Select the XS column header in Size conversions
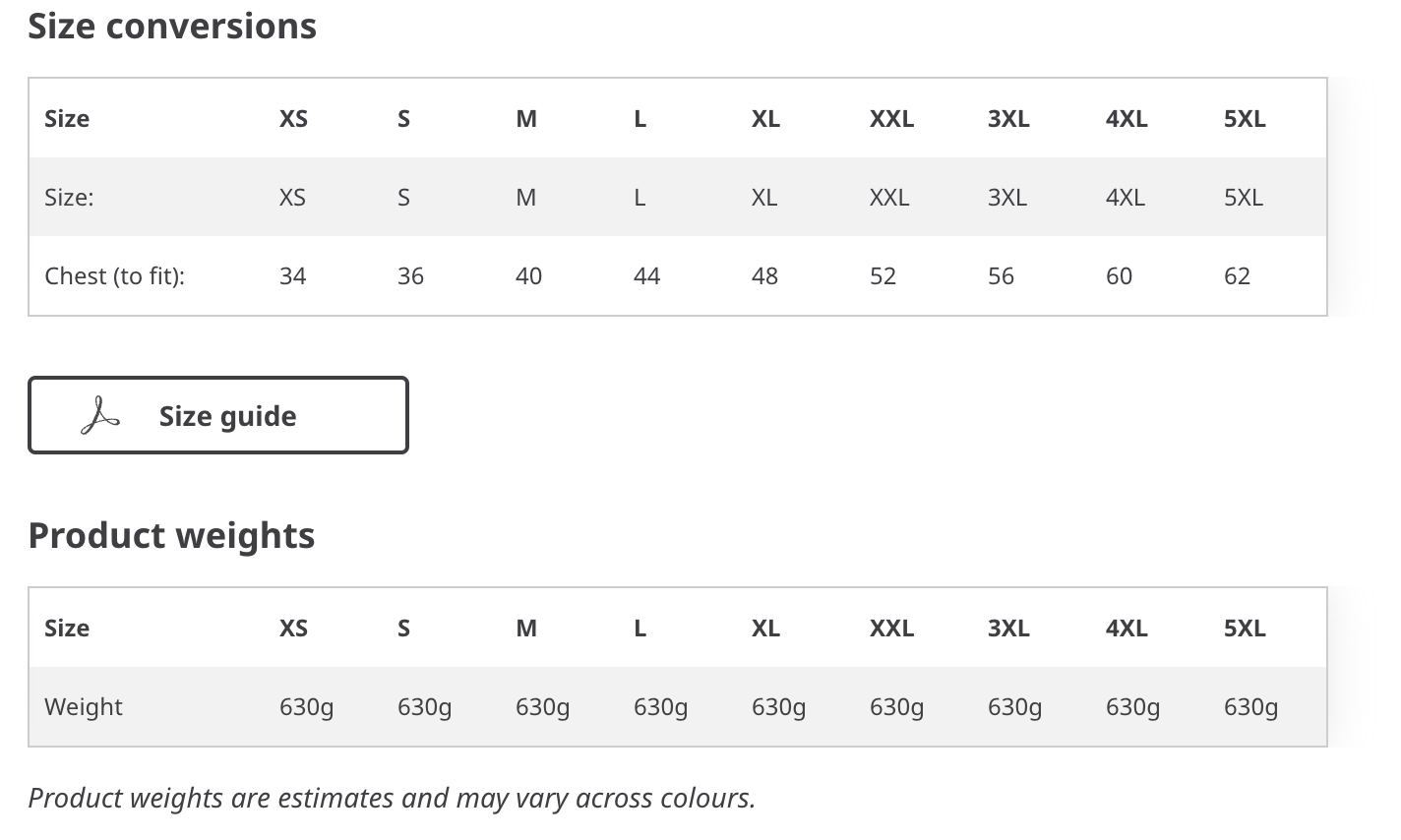 point(293,119)
